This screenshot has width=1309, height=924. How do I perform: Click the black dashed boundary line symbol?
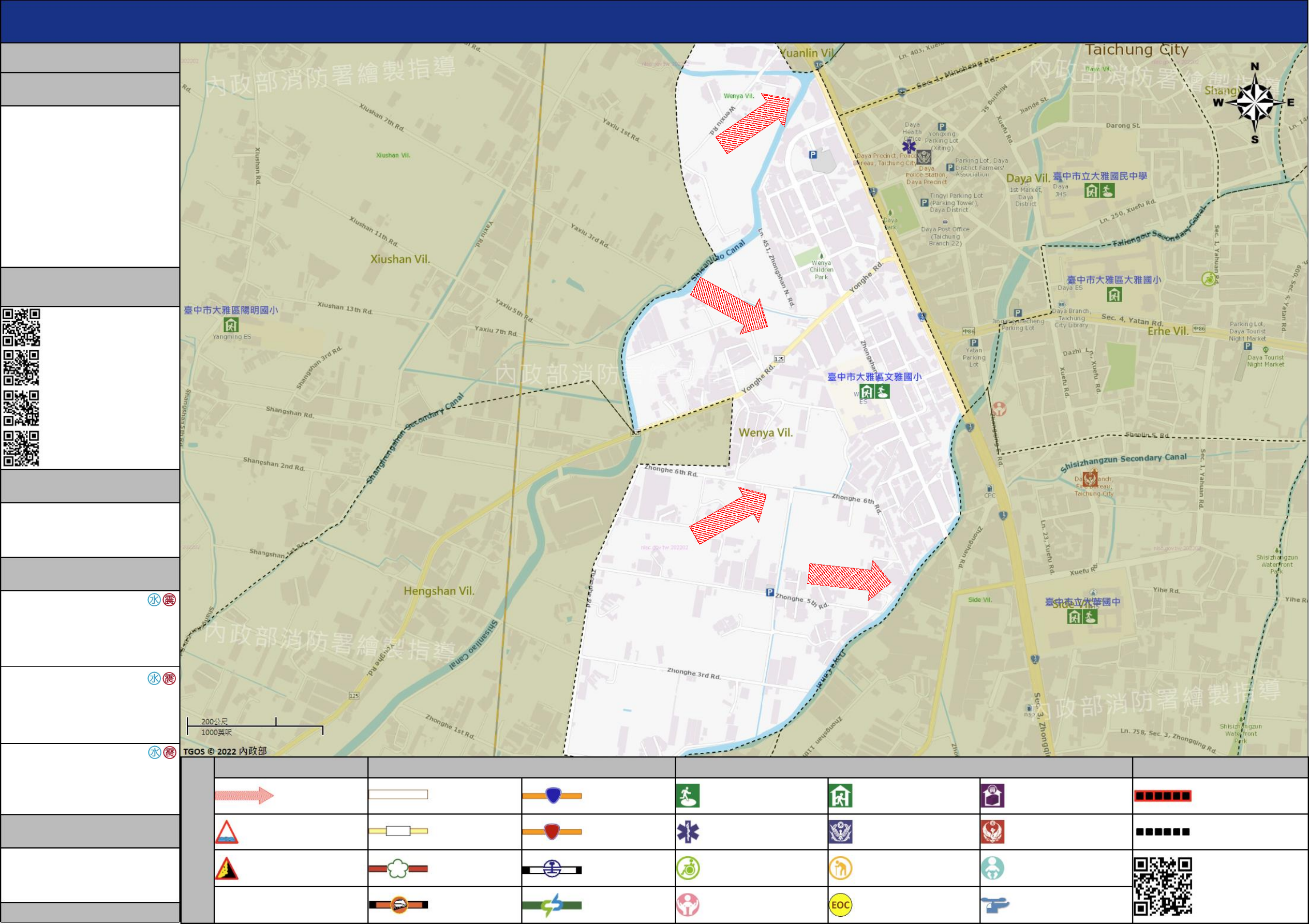click(1163, 832)
